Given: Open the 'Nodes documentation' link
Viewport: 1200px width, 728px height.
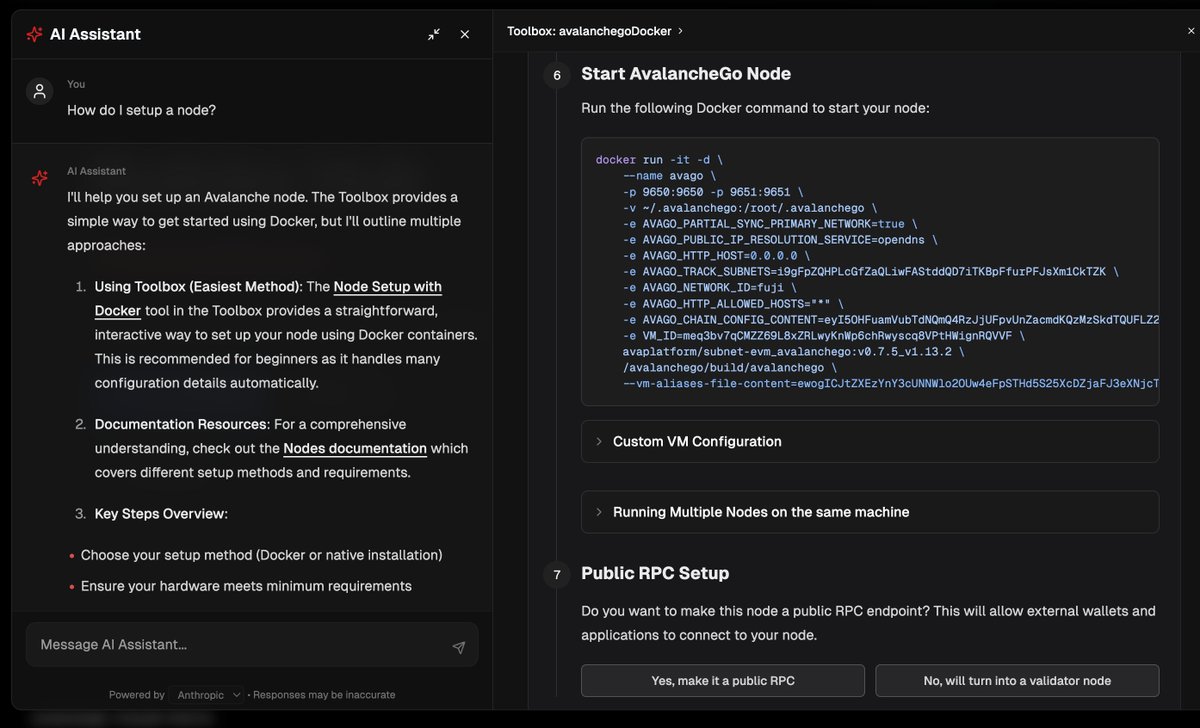Looking at the screenshot, I should pyautogui.click(x=355, y=448).
